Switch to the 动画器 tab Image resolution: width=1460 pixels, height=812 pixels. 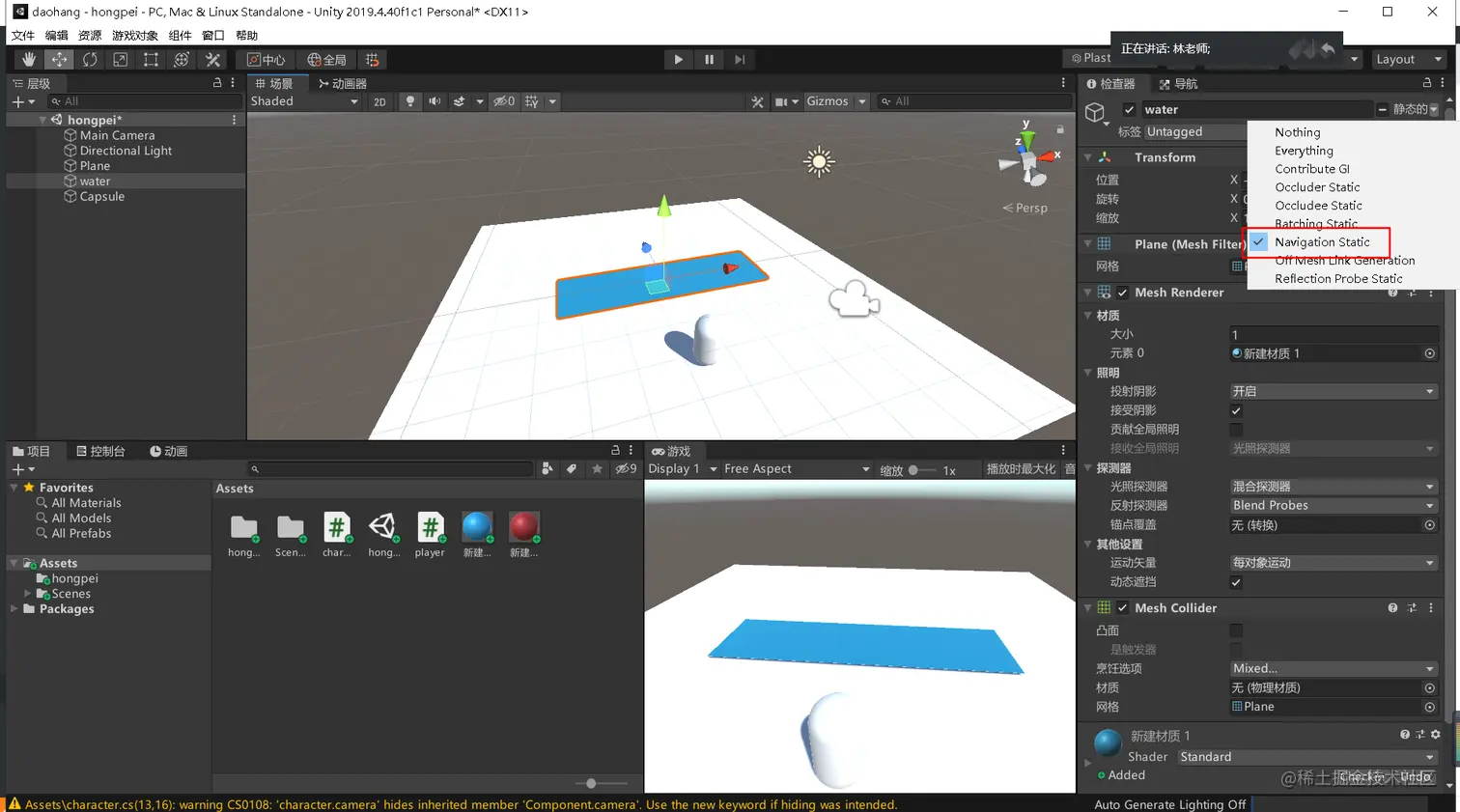coord(343,84)
